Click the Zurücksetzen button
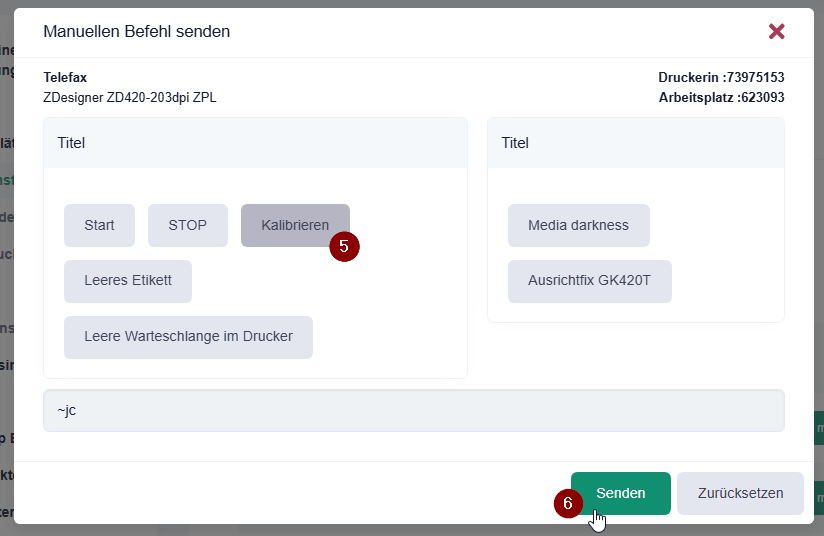The image size is (824, 536). point(740,493)
